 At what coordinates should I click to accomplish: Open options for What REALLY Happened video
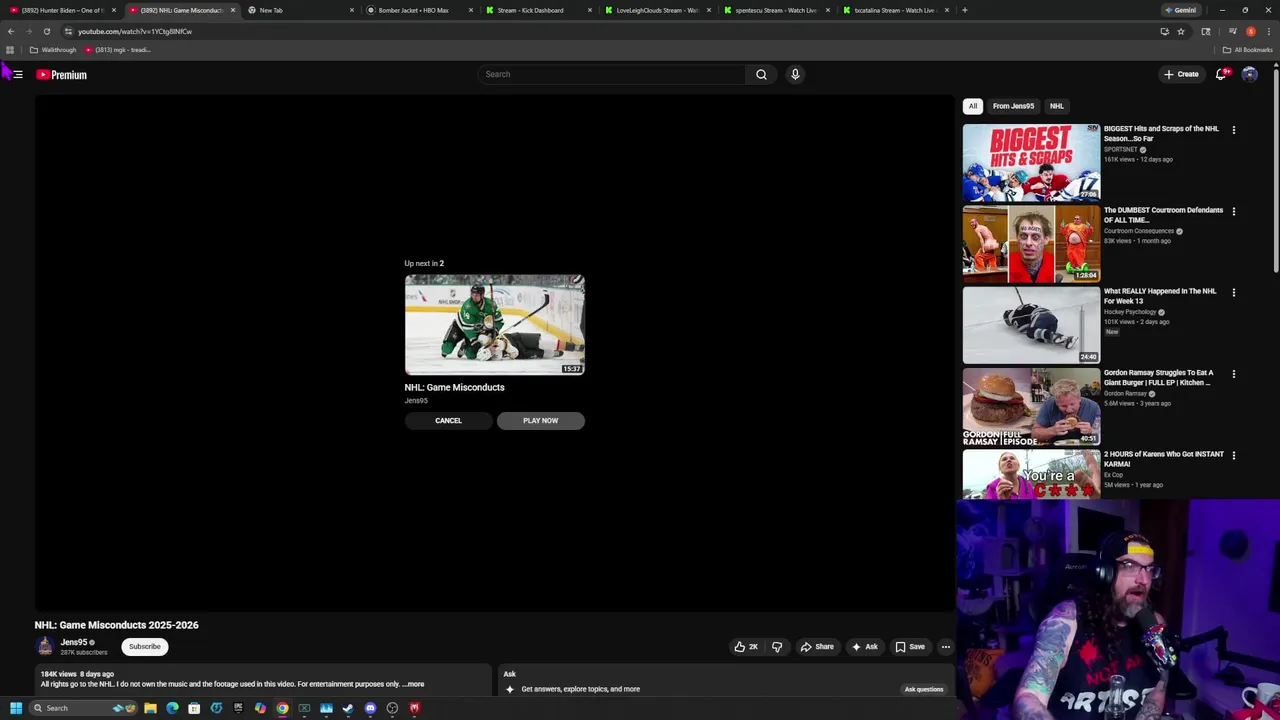(1233, 293)
